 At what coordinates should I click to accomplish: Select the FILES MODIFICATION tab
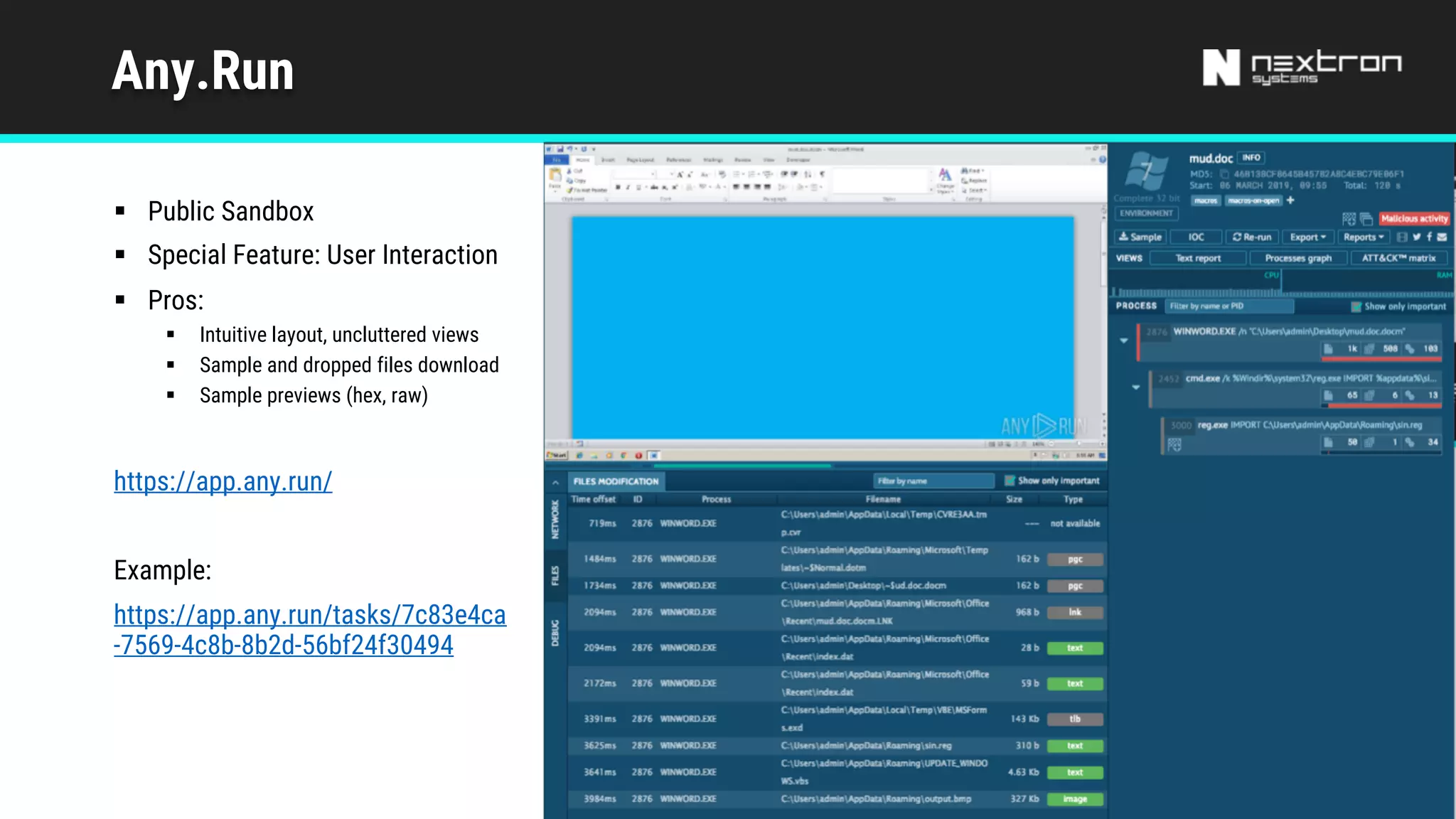pyautogui.click(x=616, y=481)
